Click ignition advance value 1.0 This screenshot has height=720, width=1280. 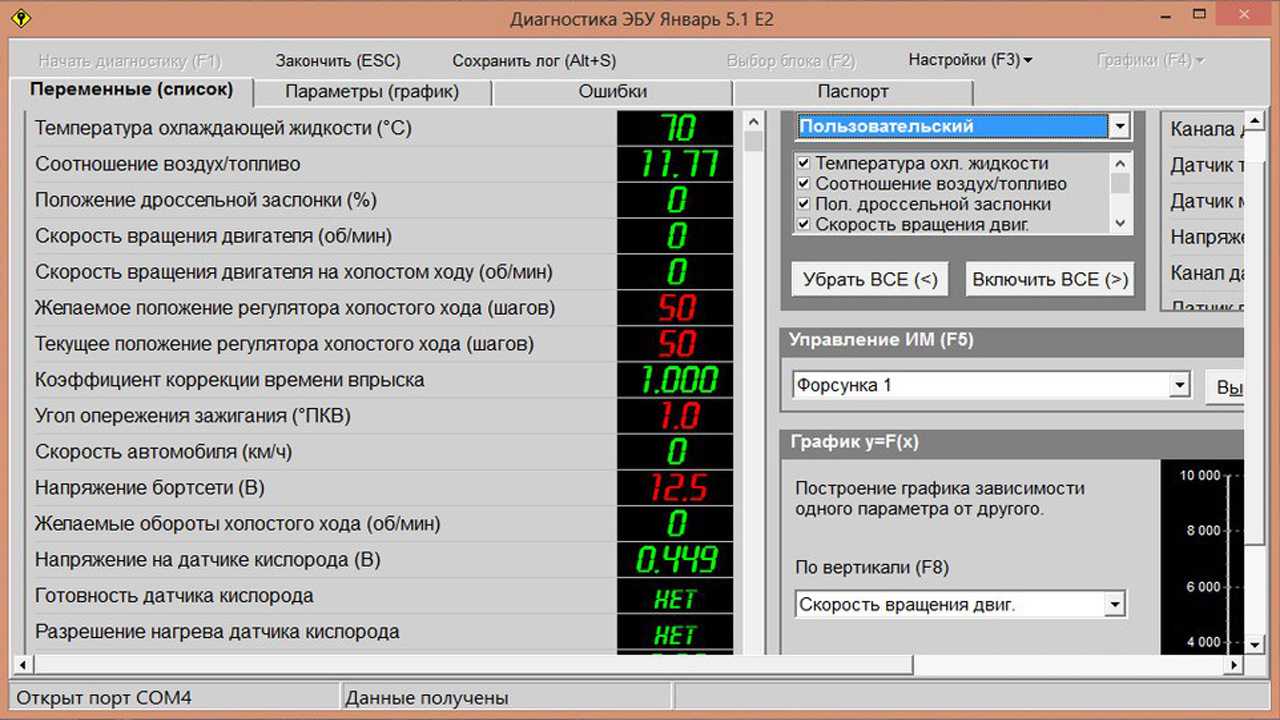676,416
